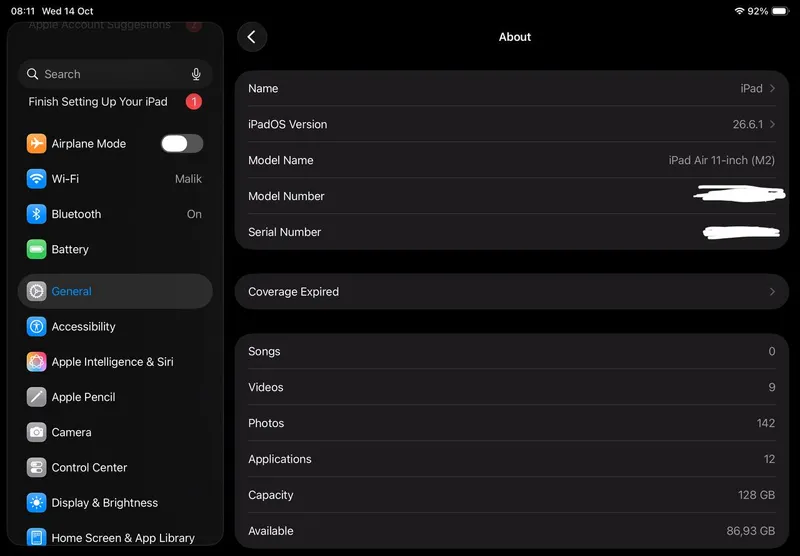Tap the Photos count 142

[x=766, y=423]
